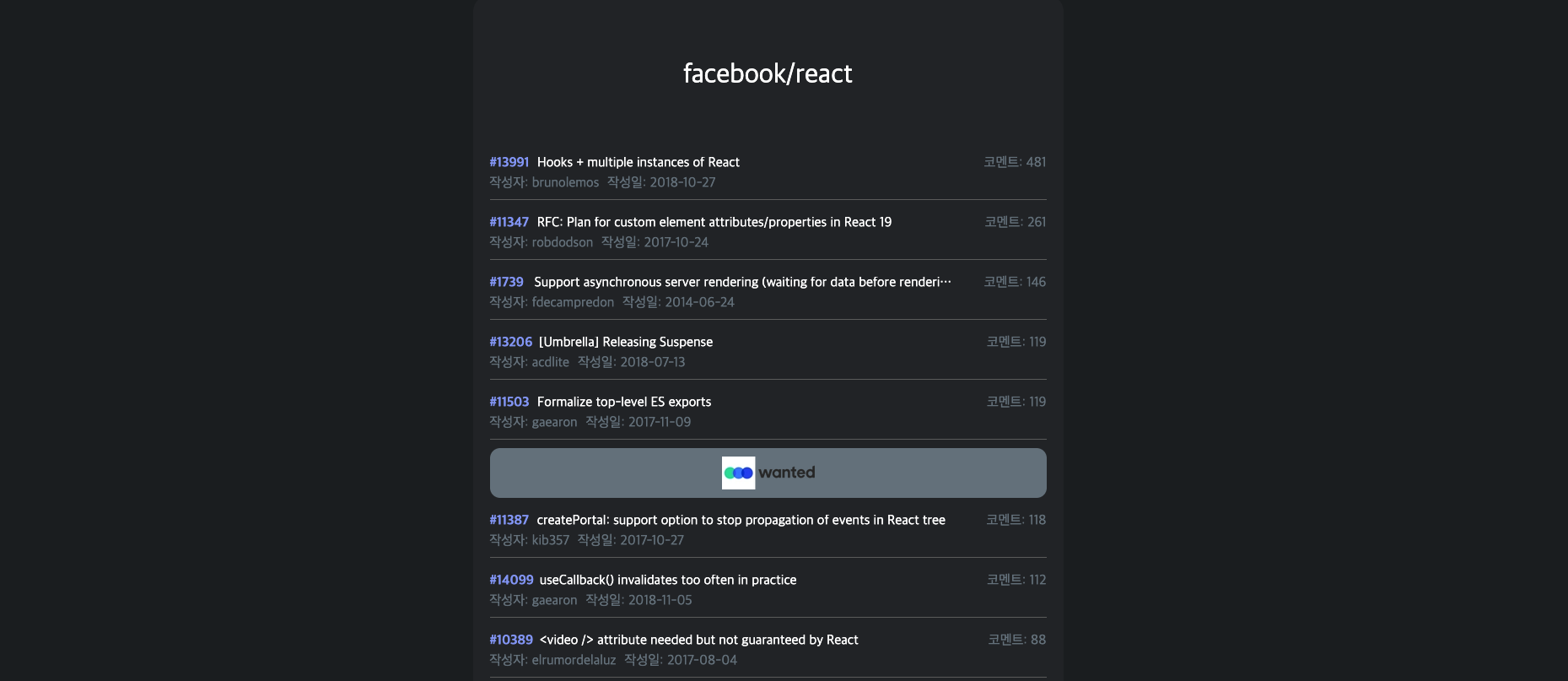Viewport: 1568px width, 681px height.
Task: Click author kib357 under issue #11387
Action: pyautogui.click(x=550, y=540)
